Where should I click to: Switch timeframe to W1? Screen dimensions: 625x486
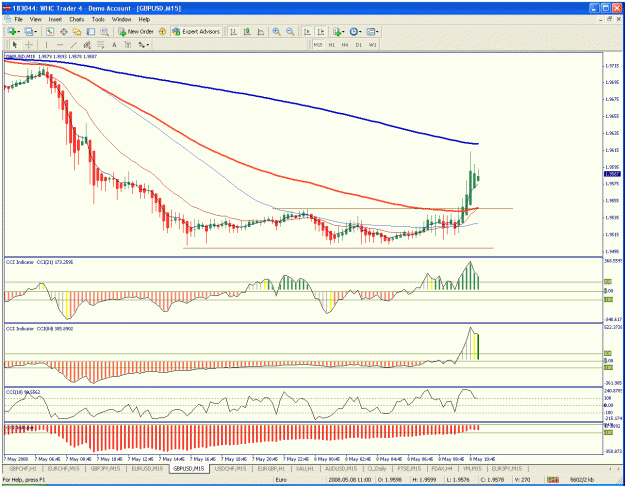pyautogui.click(x=372, y=45)
